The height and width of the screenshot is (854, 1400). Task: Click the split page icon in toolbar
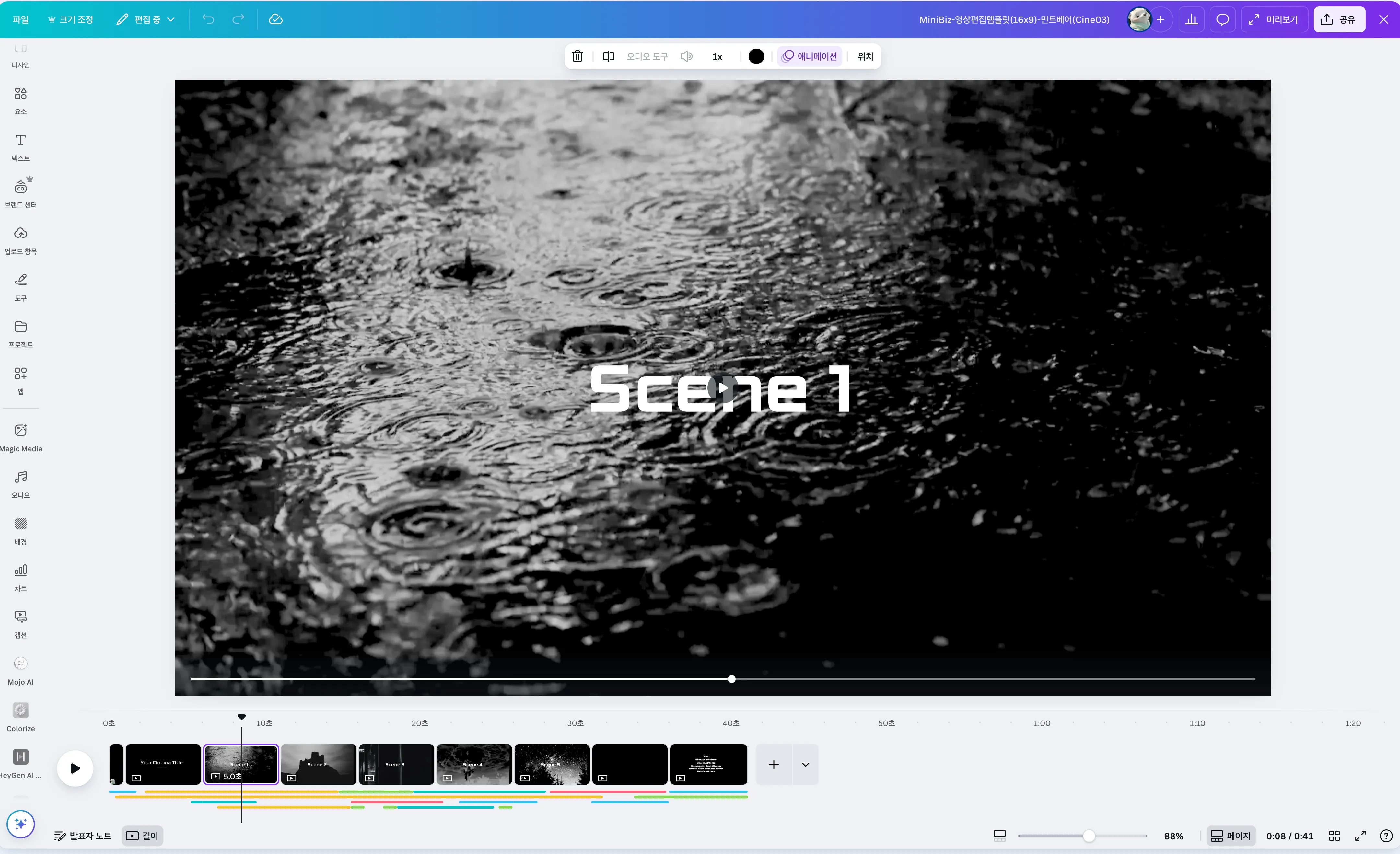click(x=609, y=56)
